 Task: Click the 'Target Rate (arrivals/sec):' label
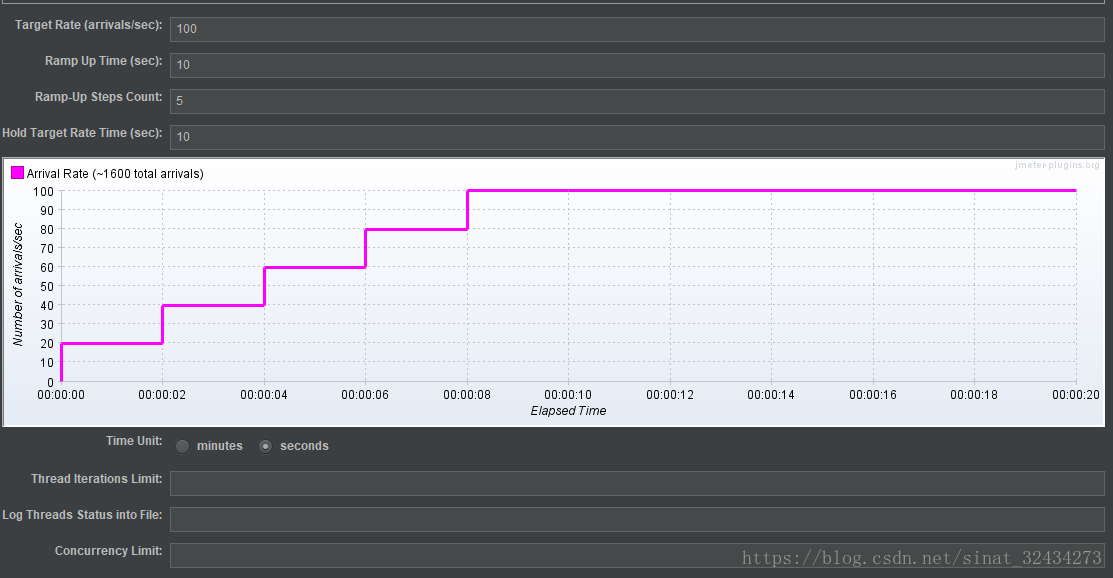[89, 25]
